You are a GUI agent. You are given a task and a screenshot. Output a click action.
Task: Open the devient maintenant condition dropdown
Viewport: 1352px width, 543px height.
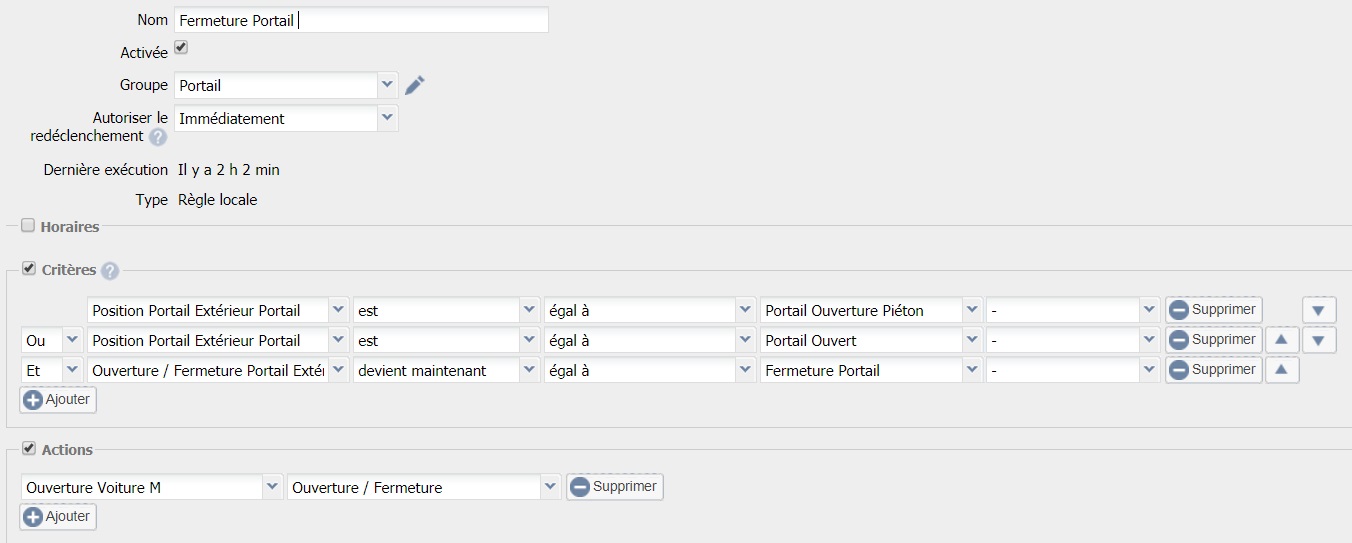coord(529,371)
